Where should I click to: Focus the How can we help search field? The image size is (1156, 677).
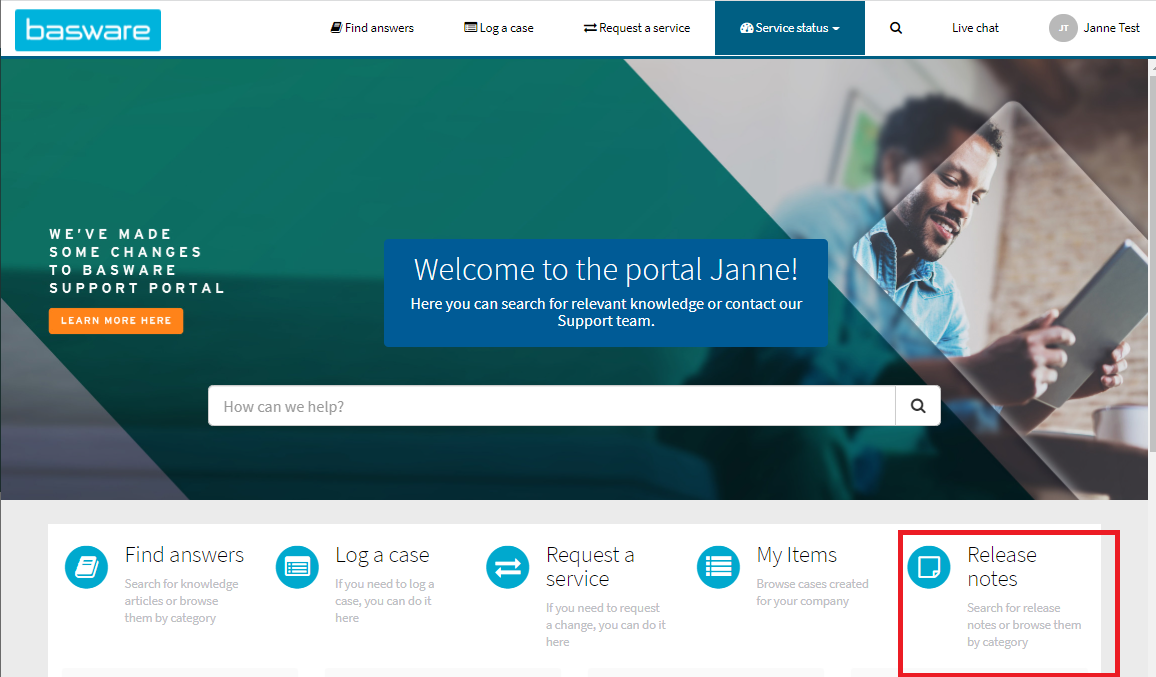pos(551,406)
